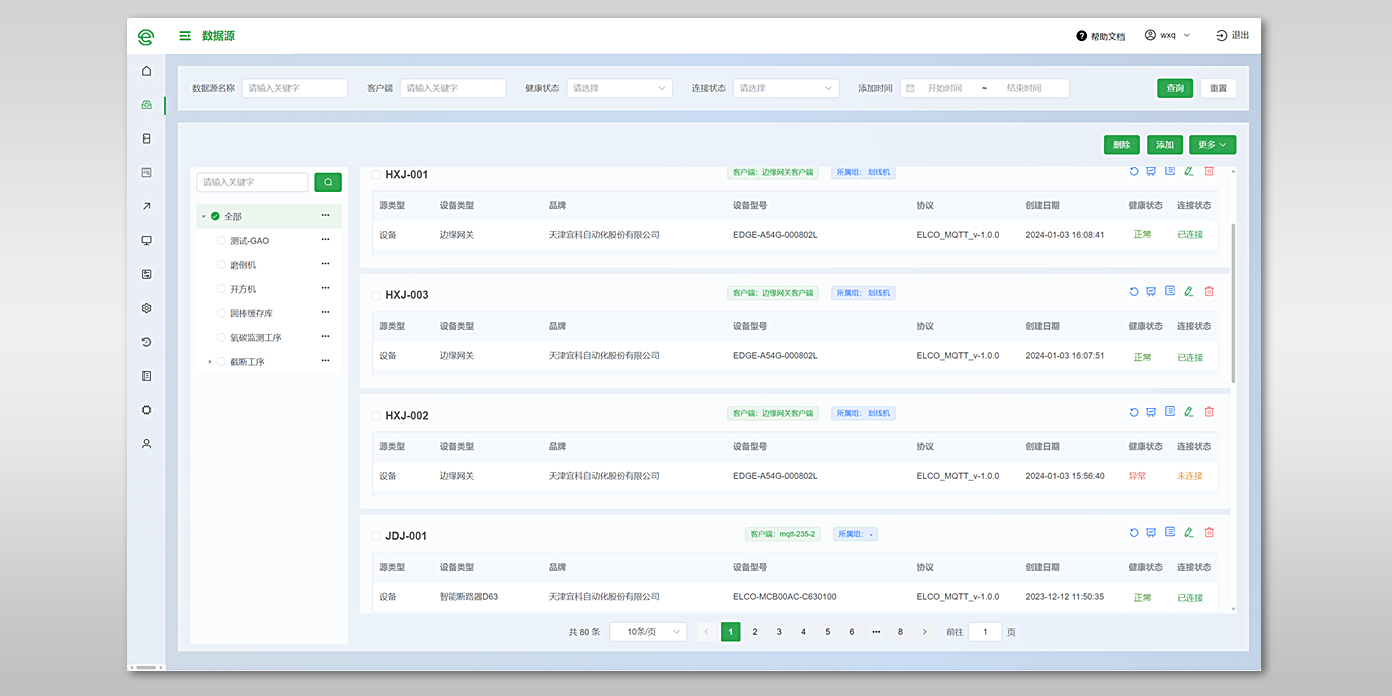Screen dimensions: 1392x696
Task: Open the user profile icon in the left sidebar
Action: 147,443
